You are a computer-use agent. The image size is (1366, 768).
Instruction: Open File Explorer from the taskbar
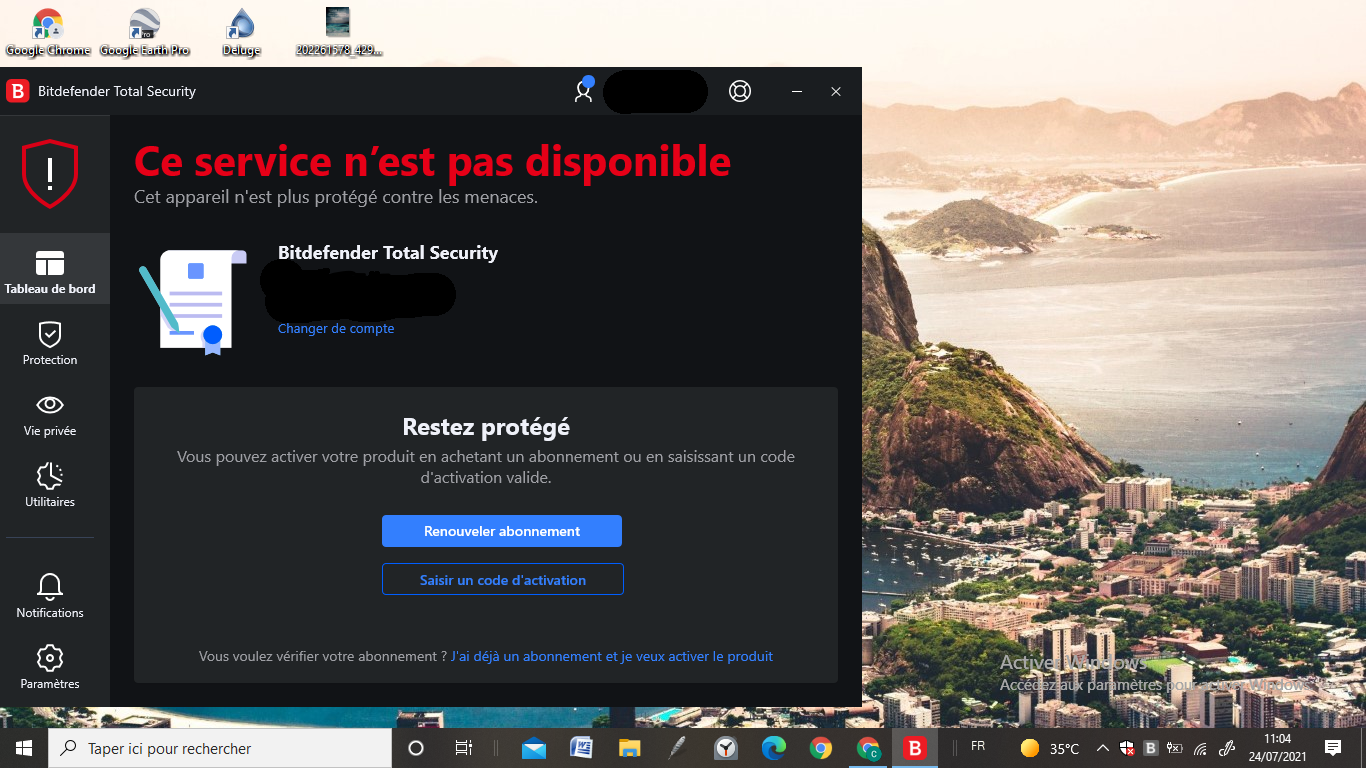[629, 748]
